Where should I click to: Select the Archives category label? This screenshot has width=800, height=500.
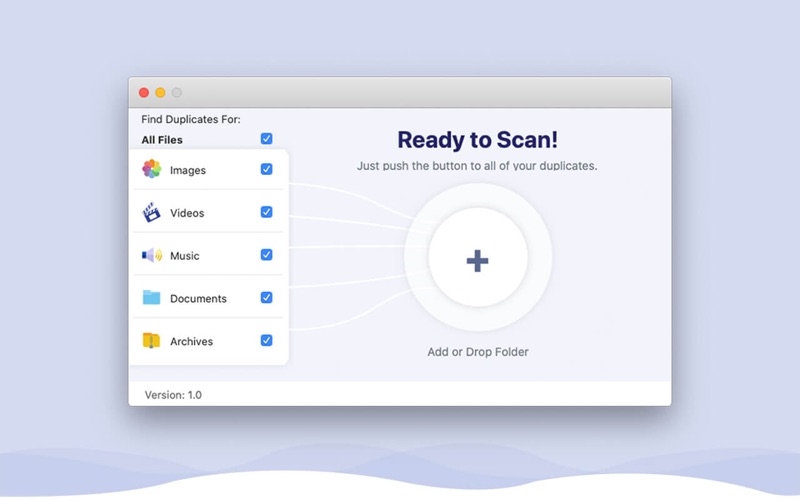pyautogui.click(x=191, y=342)
